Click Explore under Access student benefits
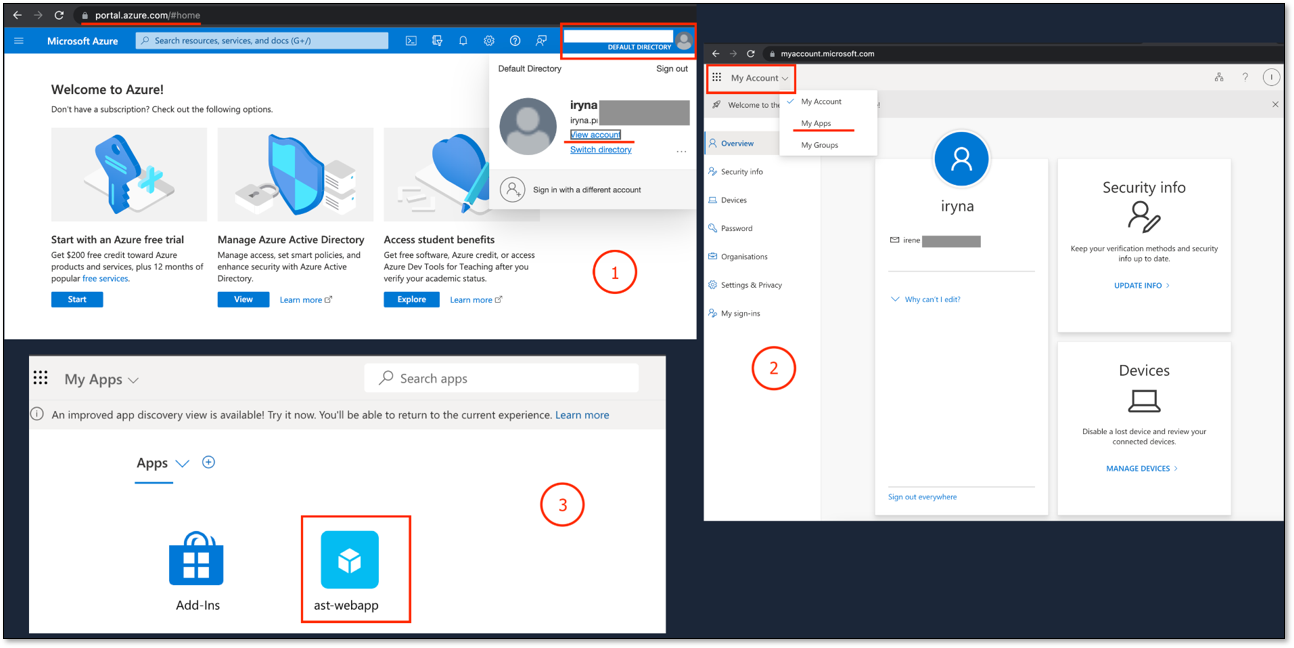 pyautogui.click(x=411, y=299)
